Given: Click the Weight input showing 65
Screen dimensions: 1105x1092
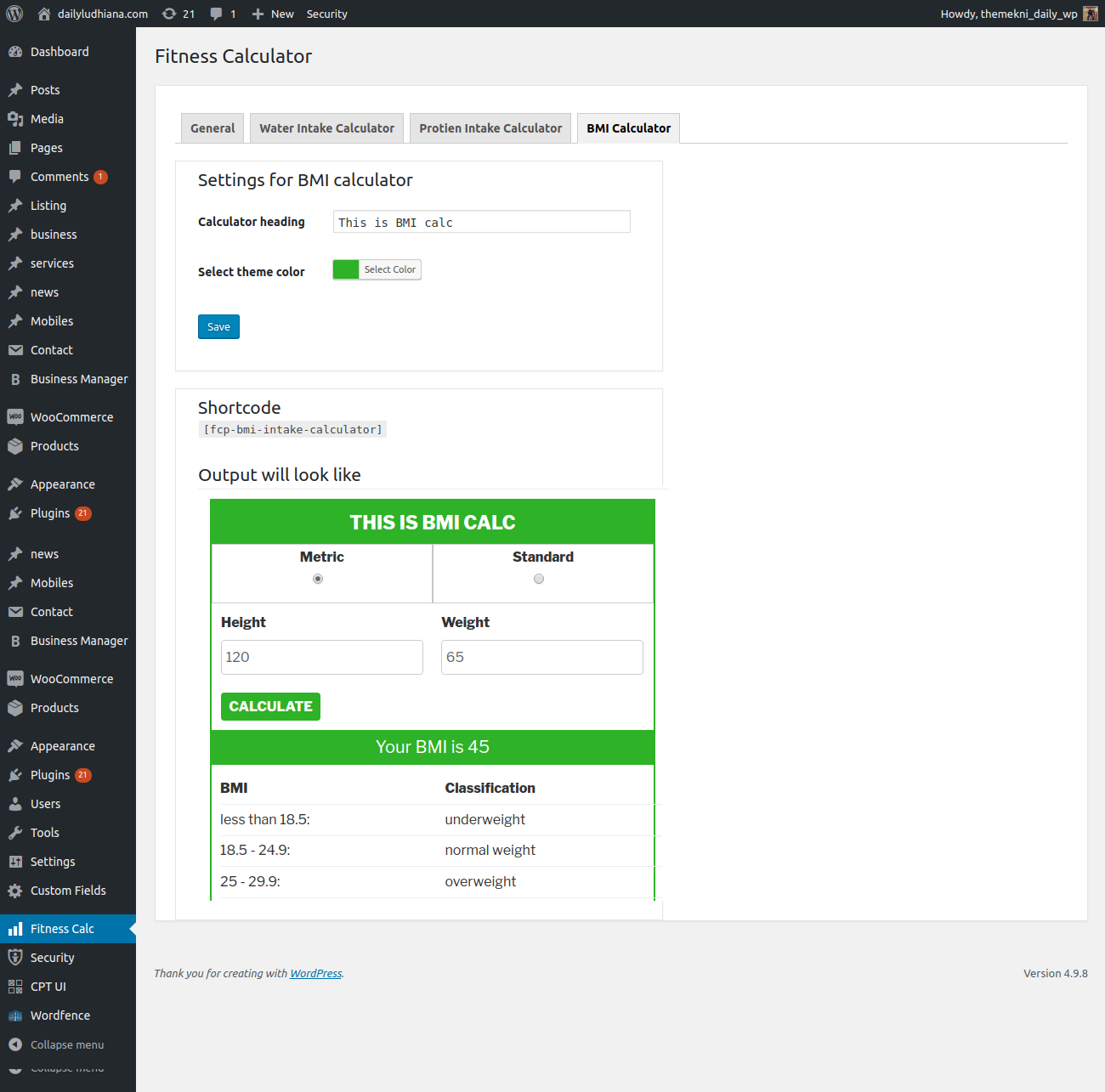Looking at the screenshot, I should [x=542, y=657].
